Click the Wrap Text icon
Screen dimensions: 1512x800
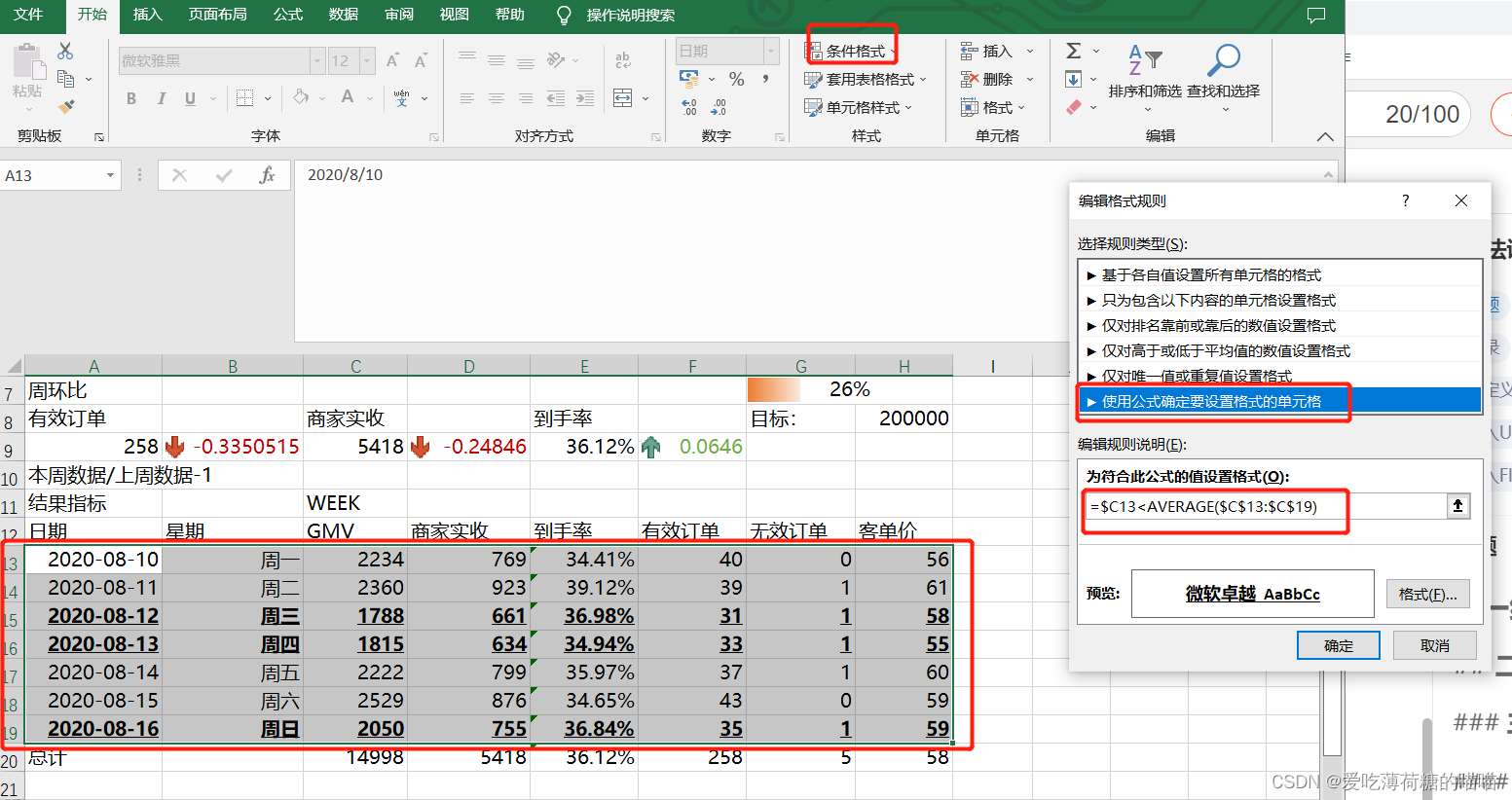coord(623,60)
